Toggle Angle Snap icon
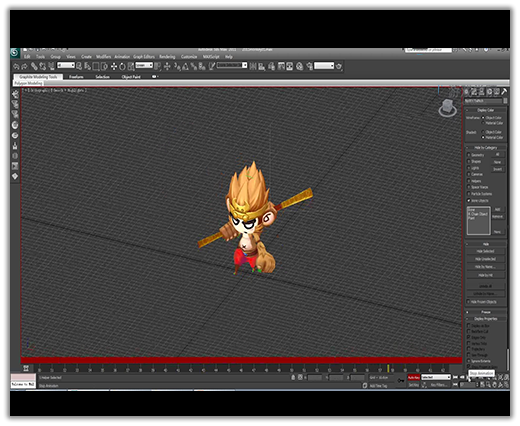 tap(186, 66)
